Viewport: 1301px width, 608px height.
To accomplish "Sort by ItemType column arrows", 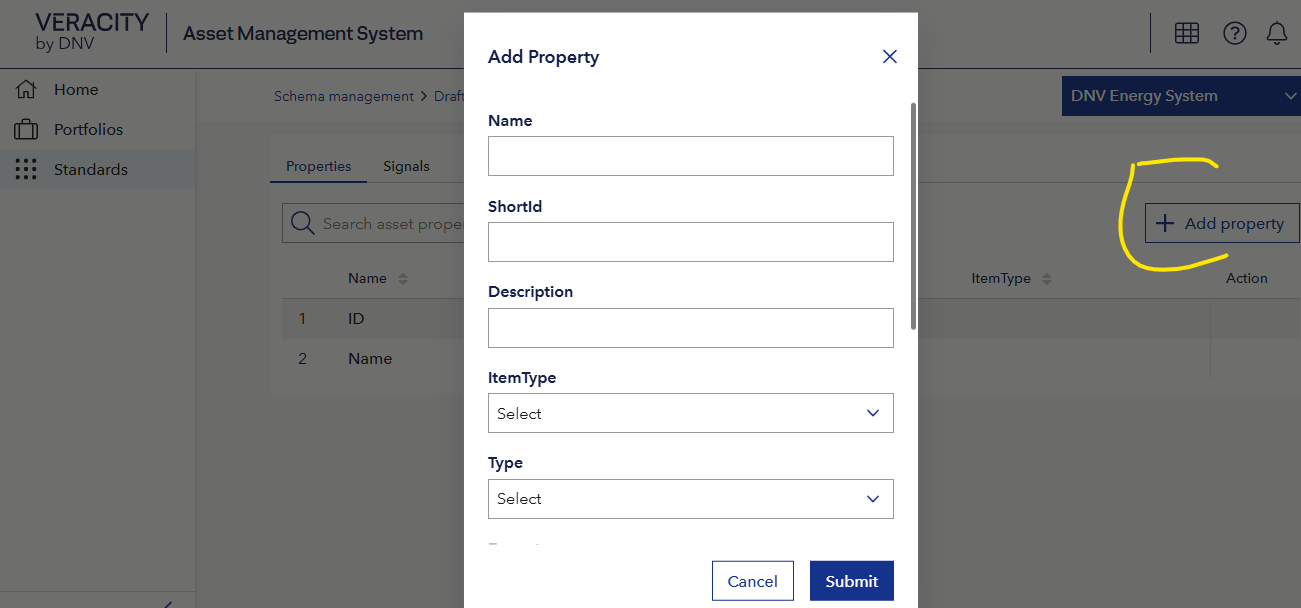I will point(1047,279).
